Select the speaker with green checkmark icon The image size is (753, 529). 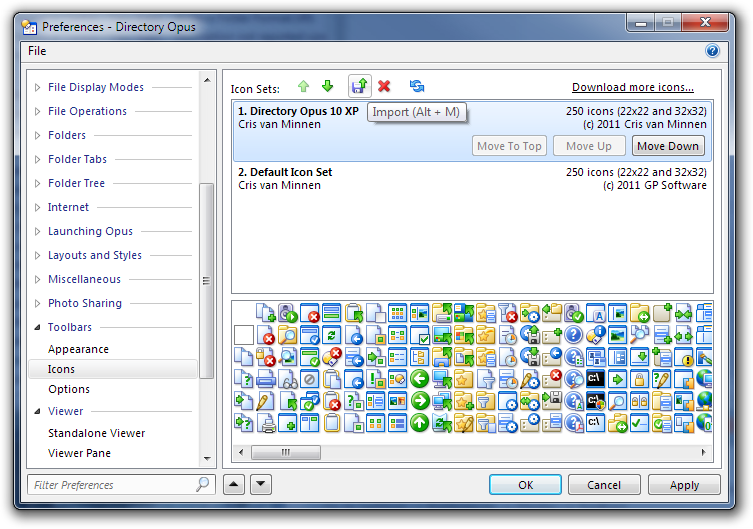tap(573, 313)
